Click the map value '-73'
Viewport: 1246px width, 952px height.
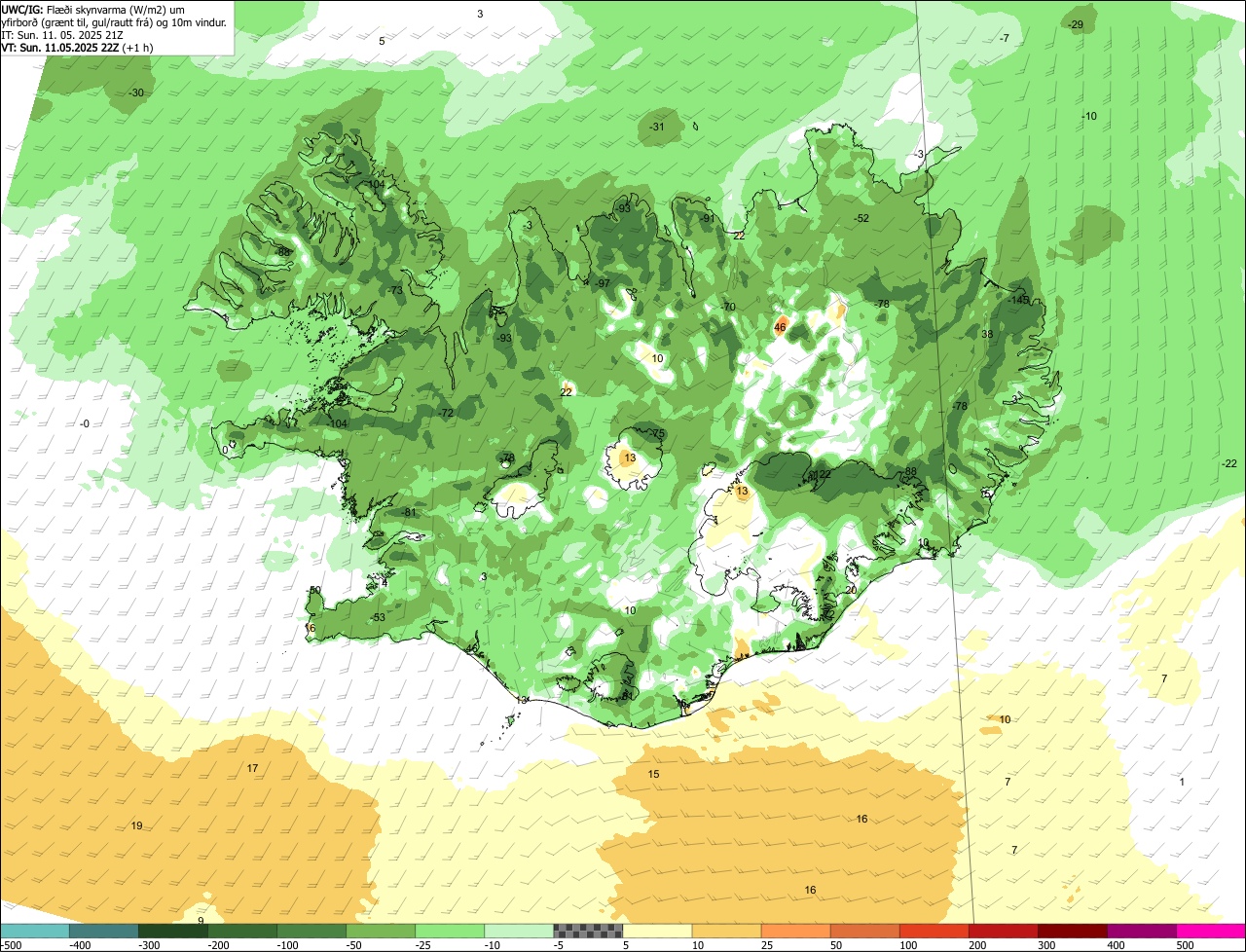tap(395, 290)
